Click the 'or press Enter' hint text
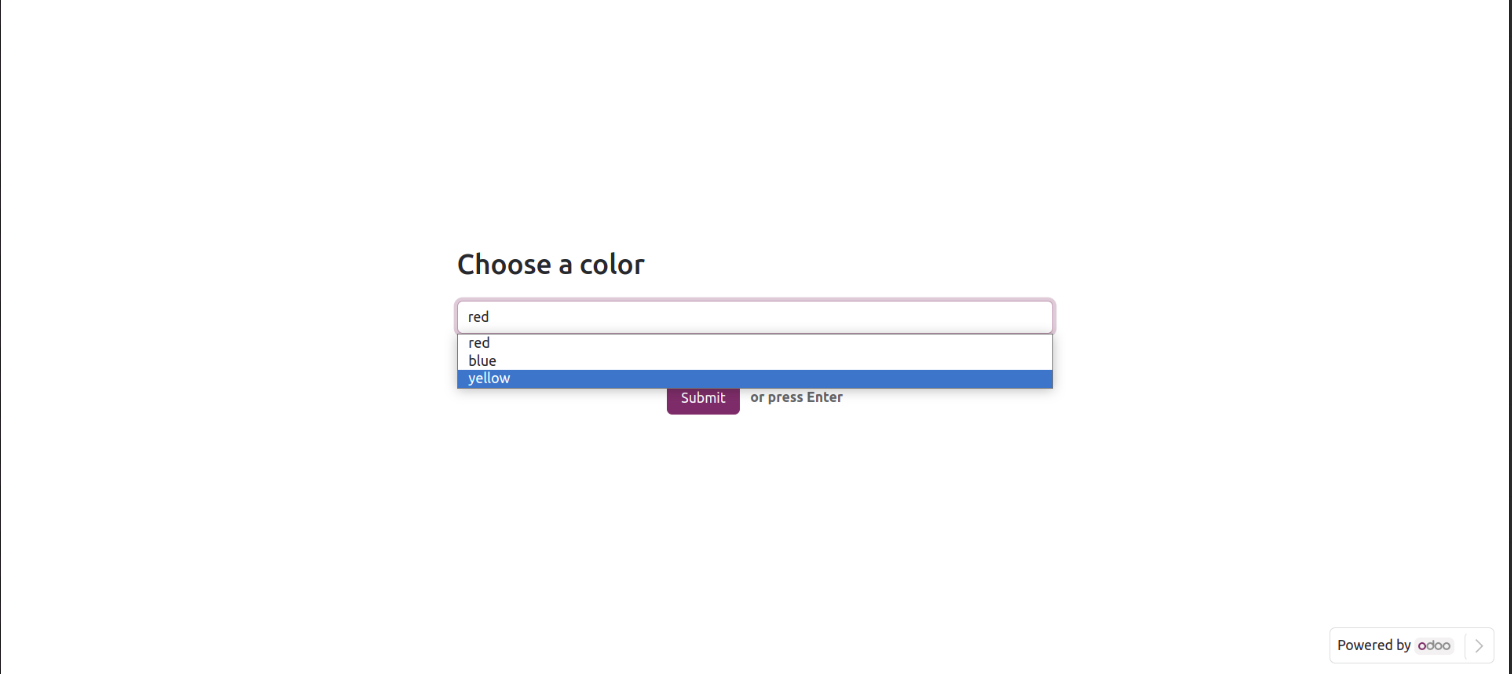 tap(796, 398)
